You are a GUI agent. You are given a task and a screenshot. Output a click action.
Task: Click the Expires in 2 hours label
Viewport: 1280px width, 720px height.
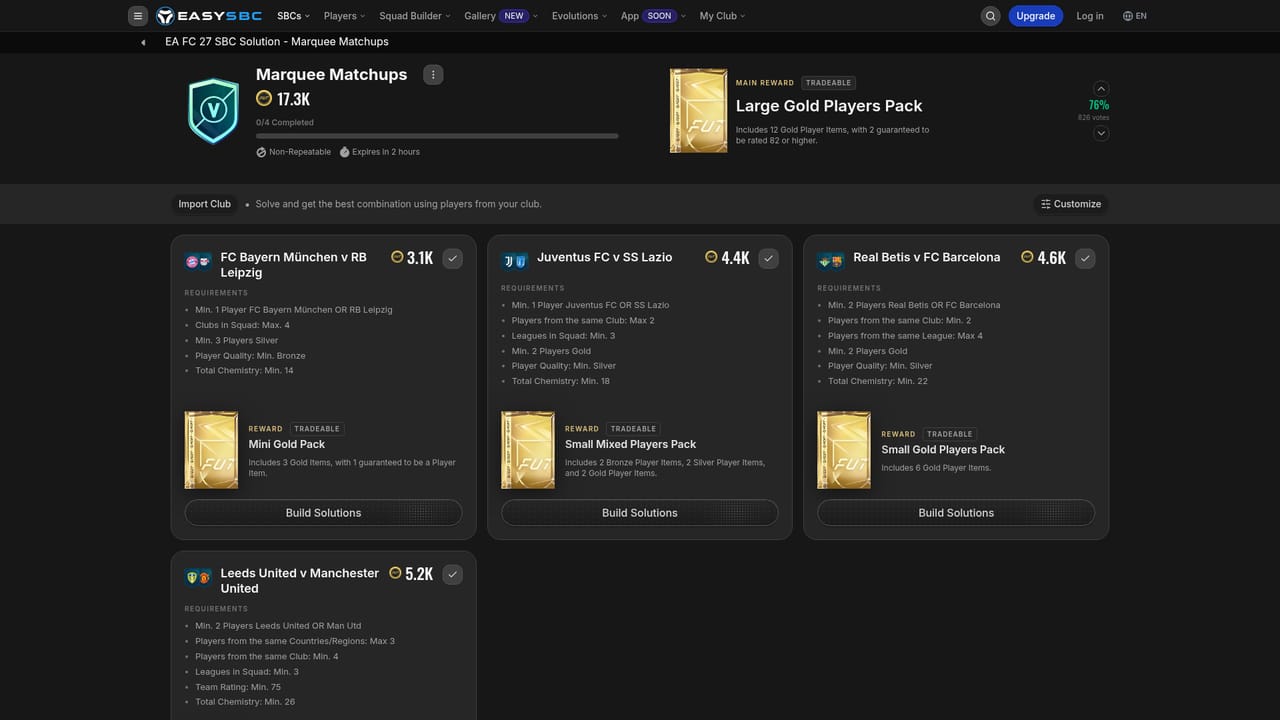click(379, 152)
